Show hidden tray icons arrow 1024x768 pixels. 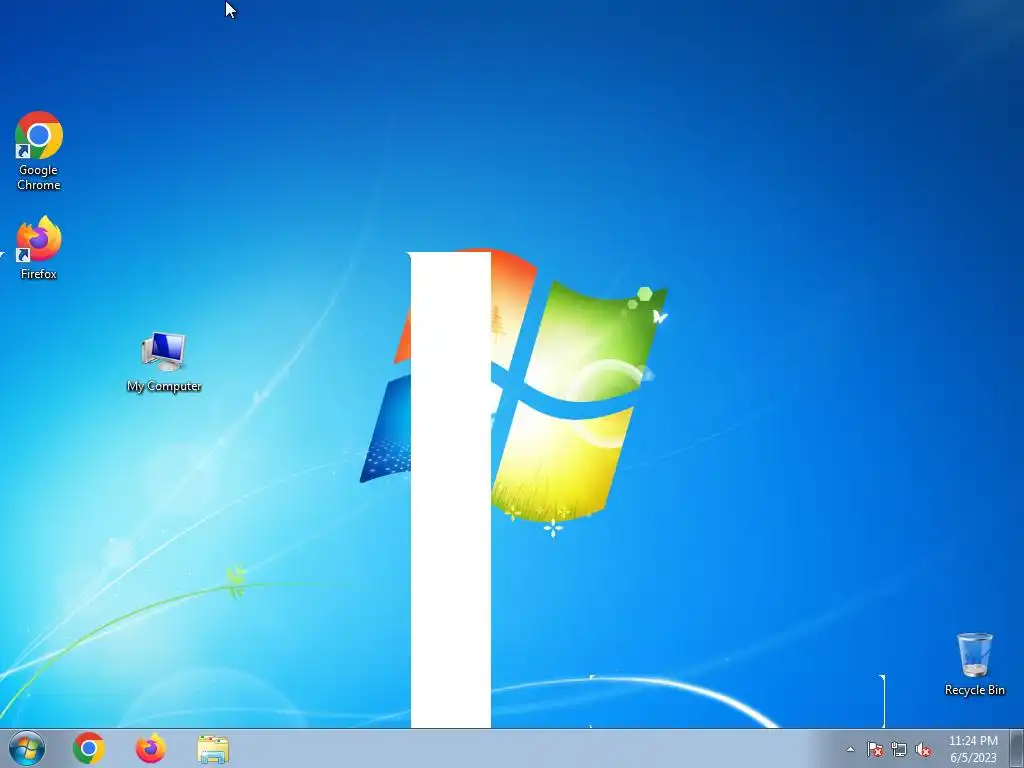850,749
